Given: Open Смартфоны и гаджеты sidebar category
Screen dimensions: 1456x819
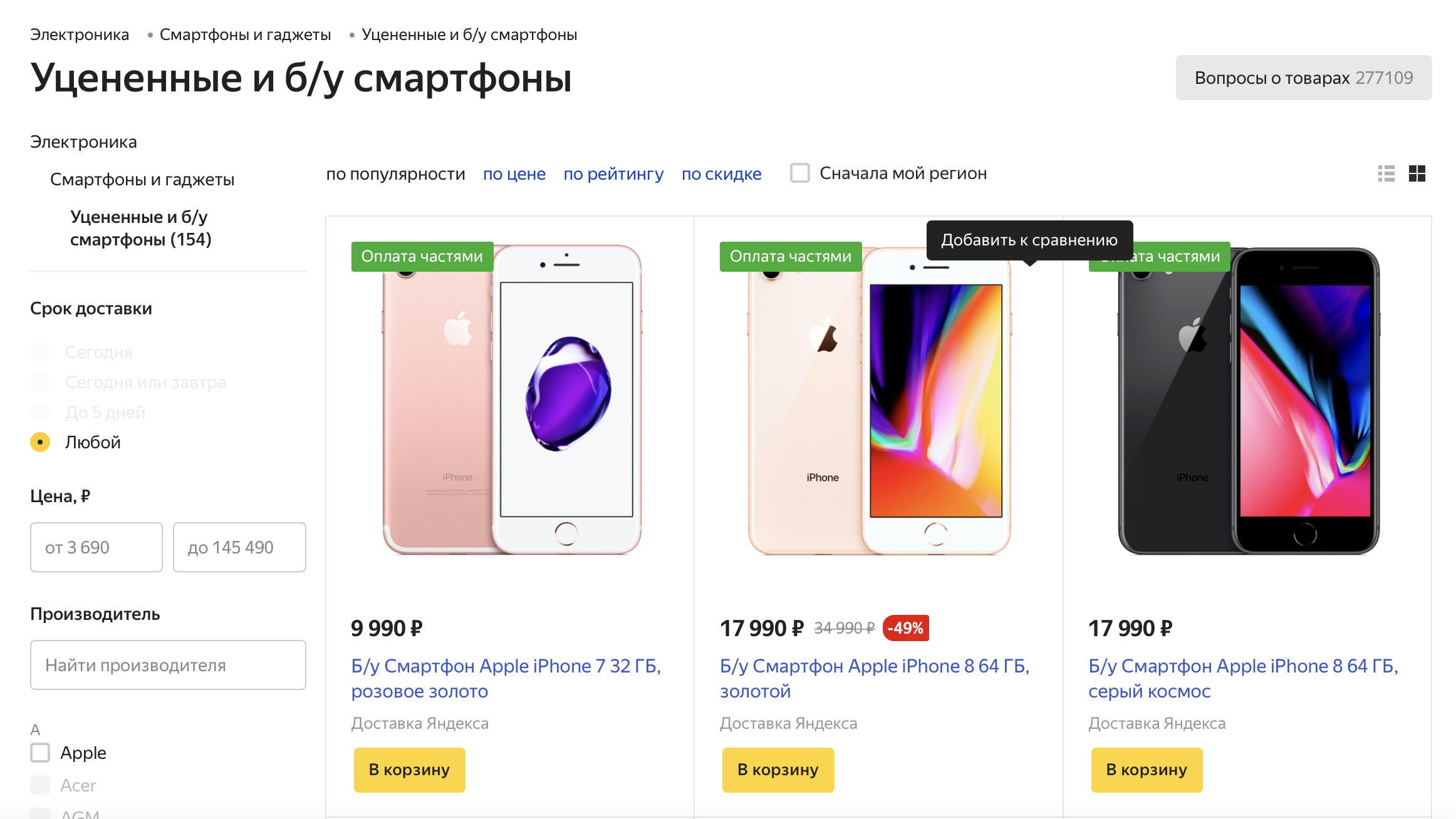Looking at the screenshot, I should 142,180.
